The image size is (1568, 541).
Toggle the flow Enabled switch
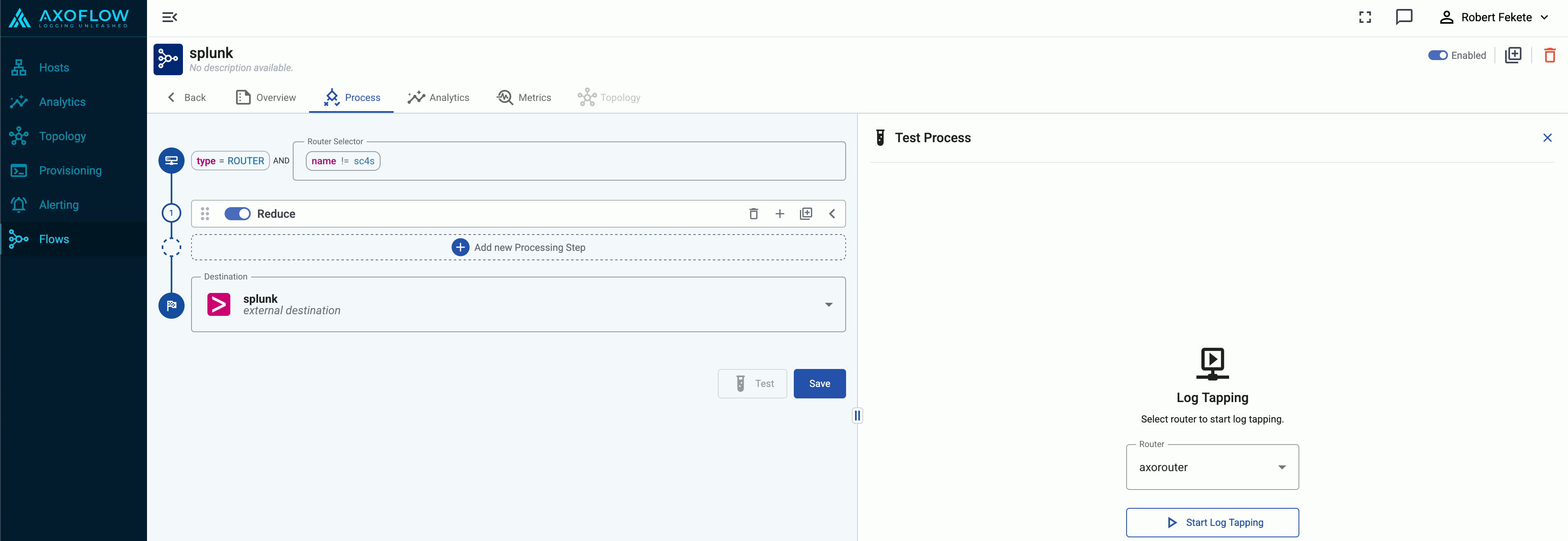click(x=1437, y=56)
